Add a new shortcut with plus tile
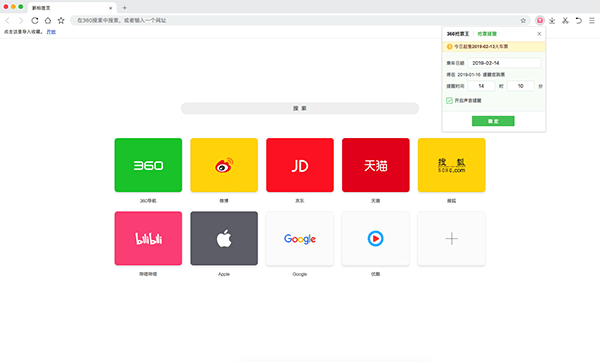The image size is (600, 362). 452,238
